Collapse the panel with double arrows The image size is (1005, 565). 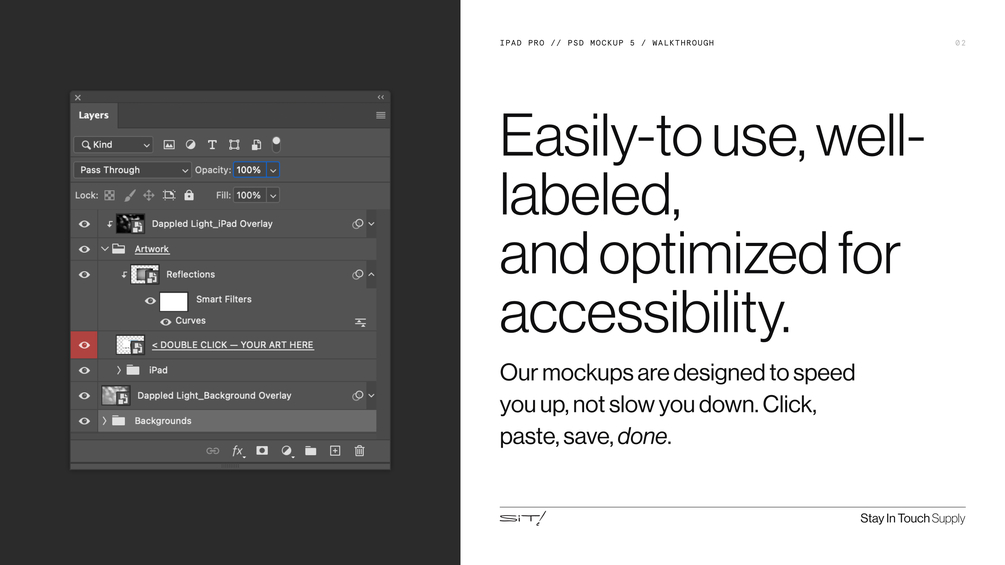pyautogui.click(x=381, y=97)
